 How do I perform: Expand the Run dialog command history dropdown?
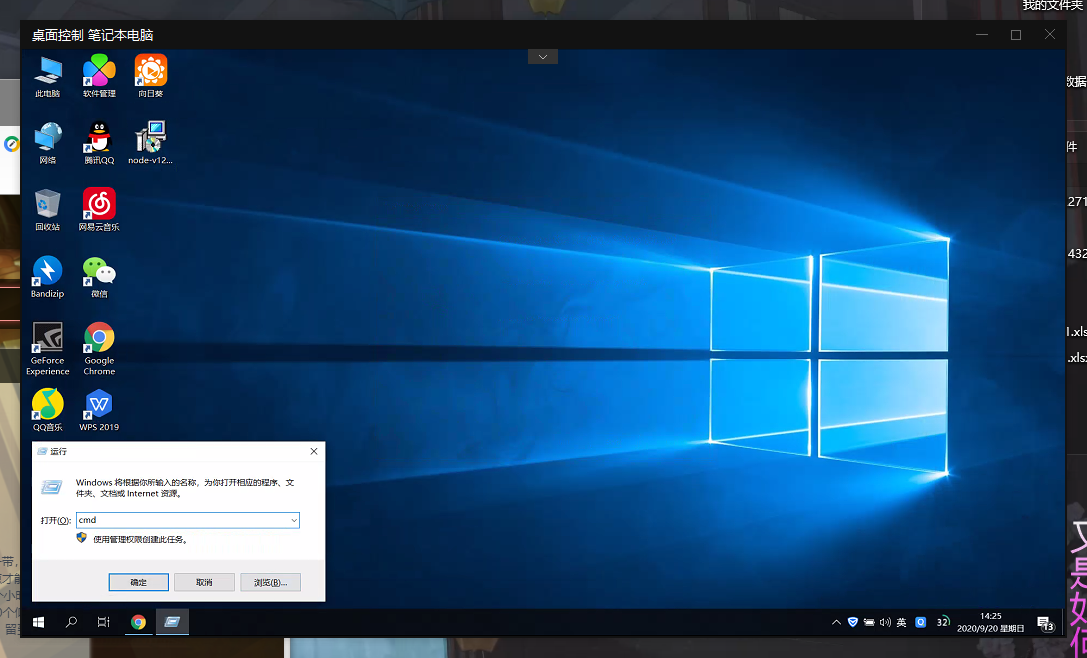click(293, 521)
